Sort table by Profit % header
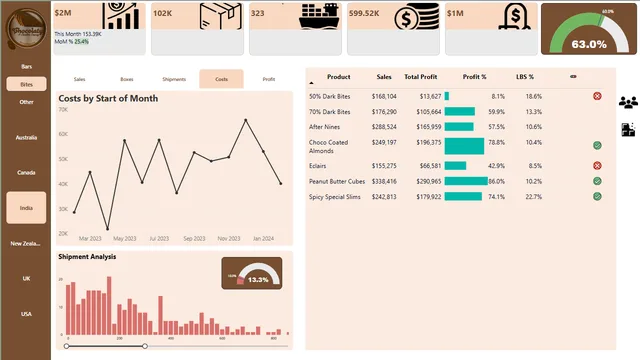 pos(475,77)
